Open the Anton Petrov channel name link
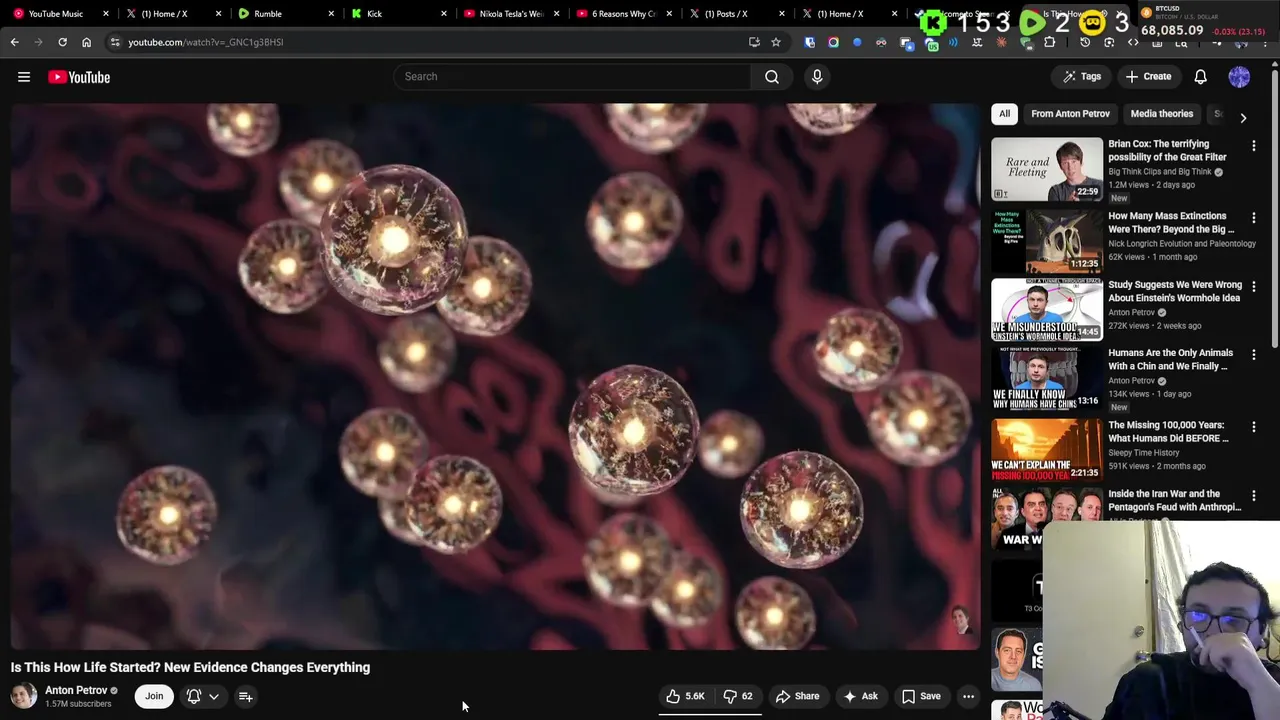This screenshot has width=1280, height=720. coord(76,690)
